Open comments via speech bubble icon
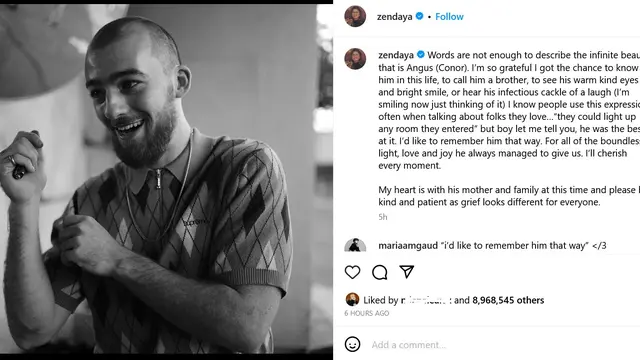The height and width of the screenshot is (360, 640). 380,272
